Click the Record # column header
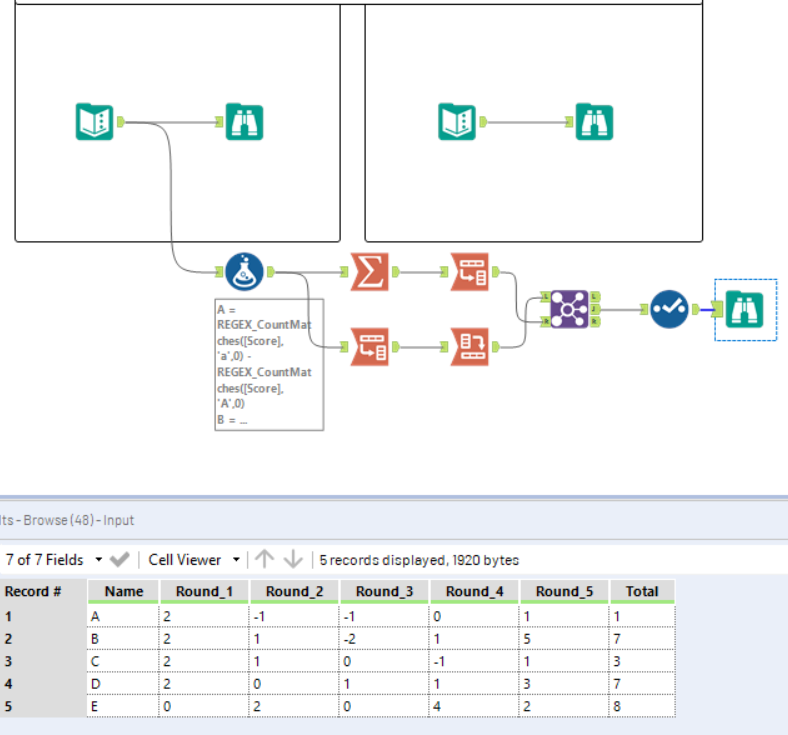The image size is (788, 735). coord(43,591)
